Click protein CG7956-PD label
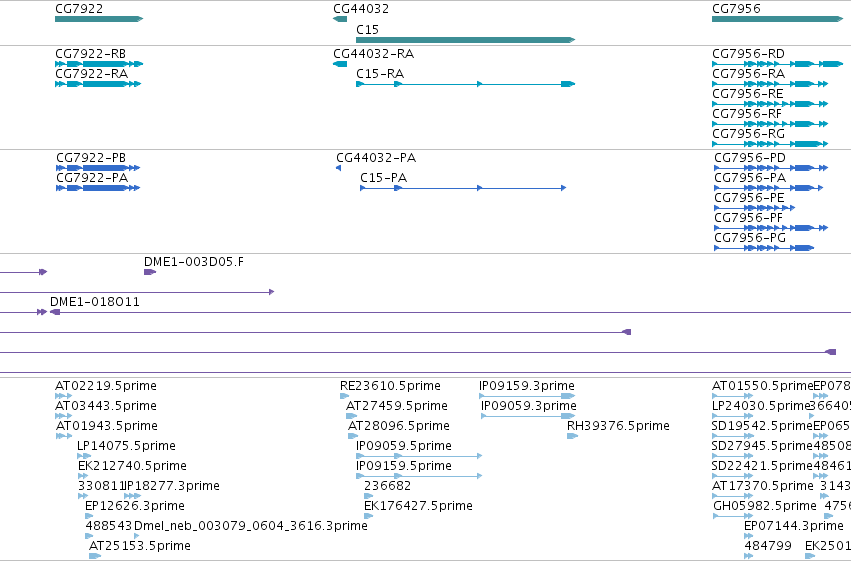 pos(750,158)
